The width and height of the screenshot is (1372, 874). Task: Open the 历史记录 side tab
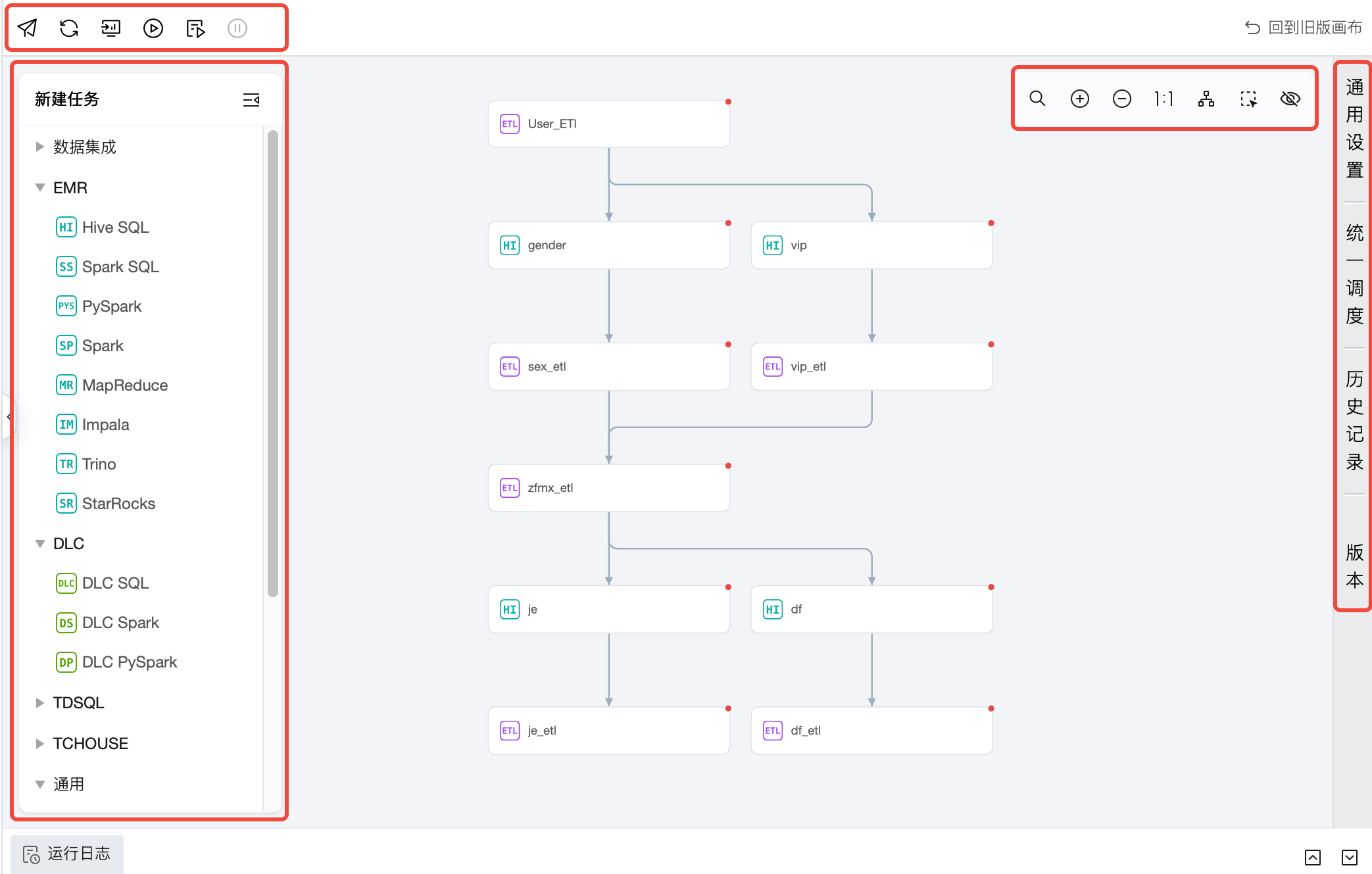1354,421
